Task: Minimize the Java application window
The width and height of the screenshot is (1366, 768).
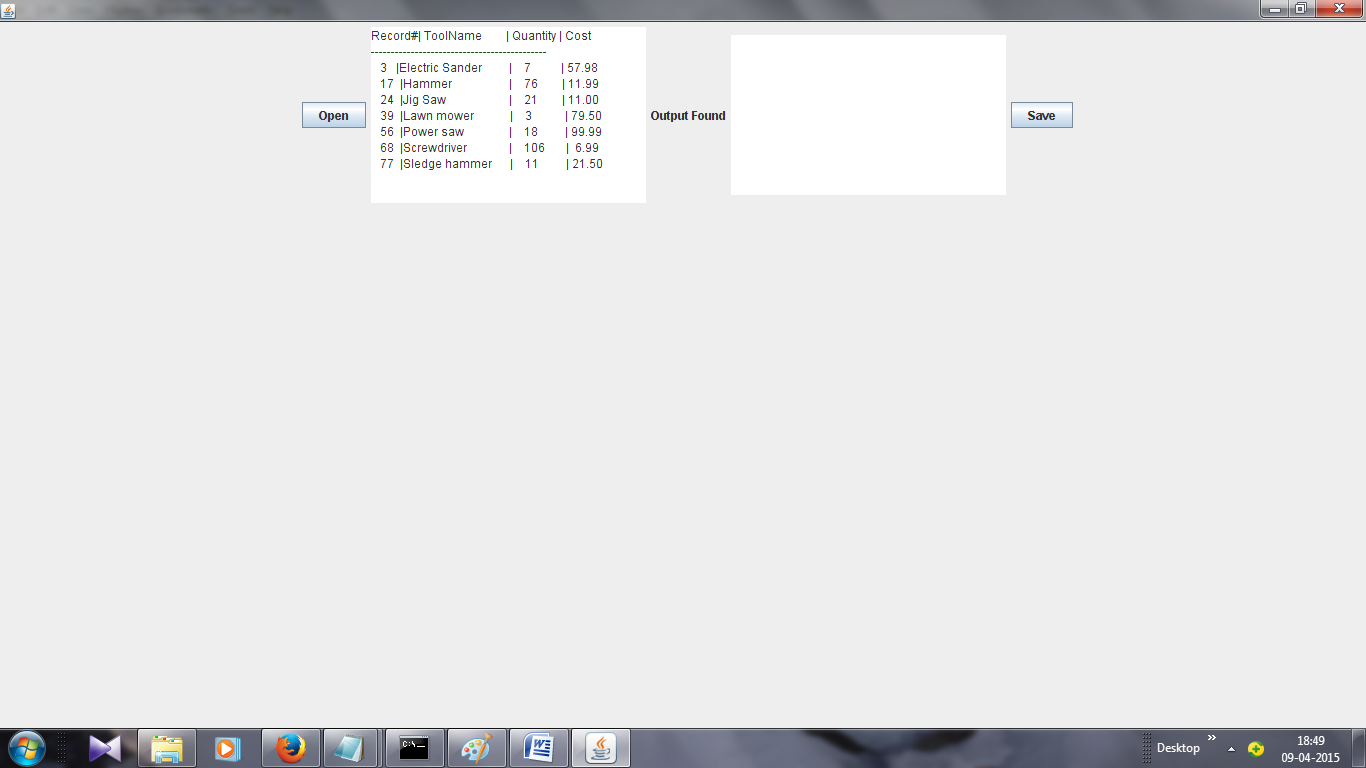Action: (x=1274, y=9)
